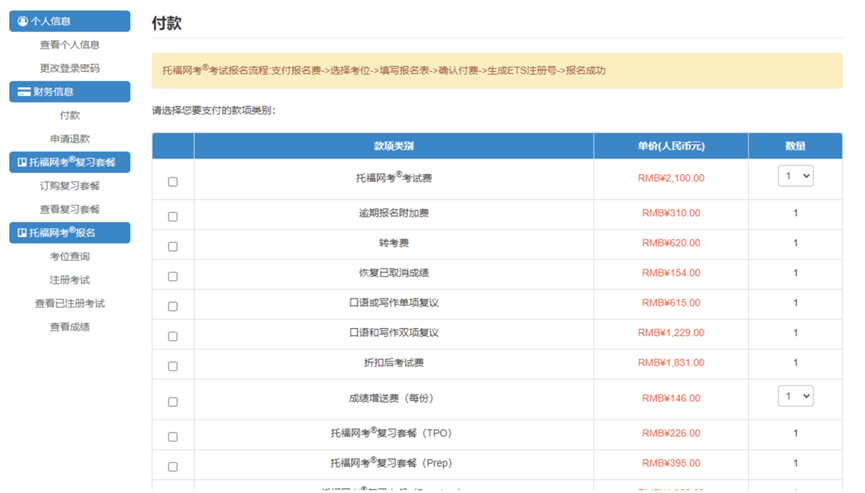The width and height of the screenshot is (865, 493).
Task: Click the price RMB¥1,229.00
Action: [671, 333]
